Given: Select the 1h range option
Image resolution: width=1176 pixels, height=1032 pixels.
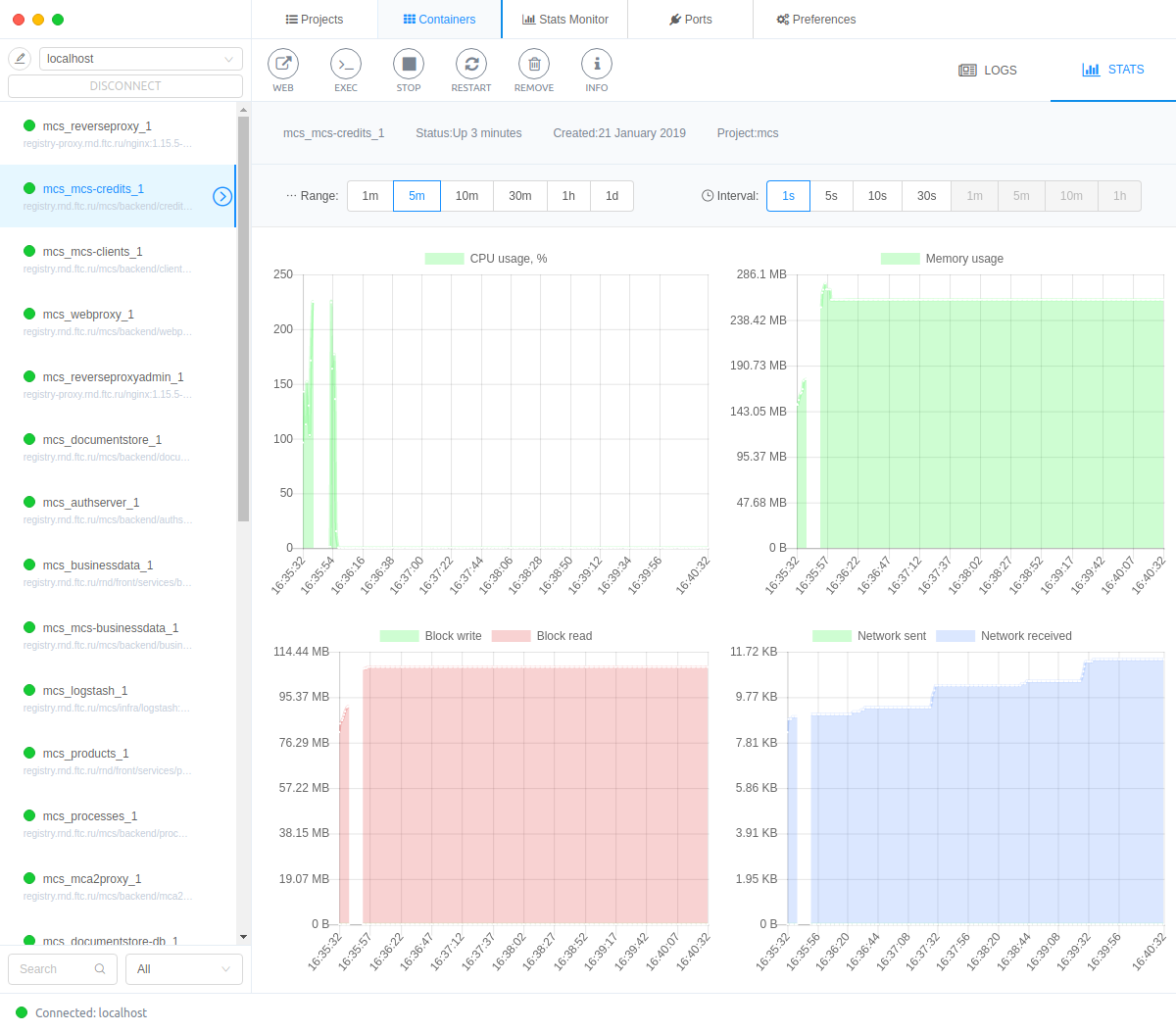Looking at the screenshot, I should pos(568,196).
